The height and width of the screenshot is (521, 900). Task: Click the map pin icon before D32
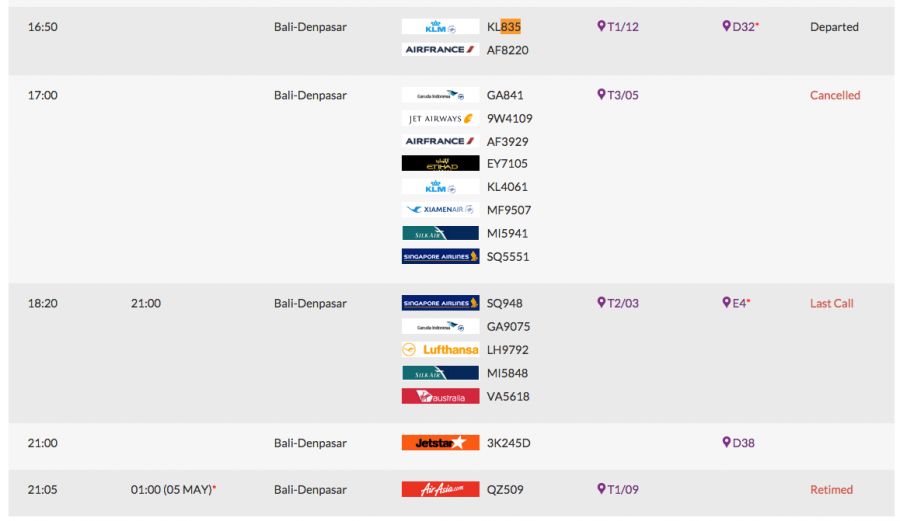coord(726,26)
